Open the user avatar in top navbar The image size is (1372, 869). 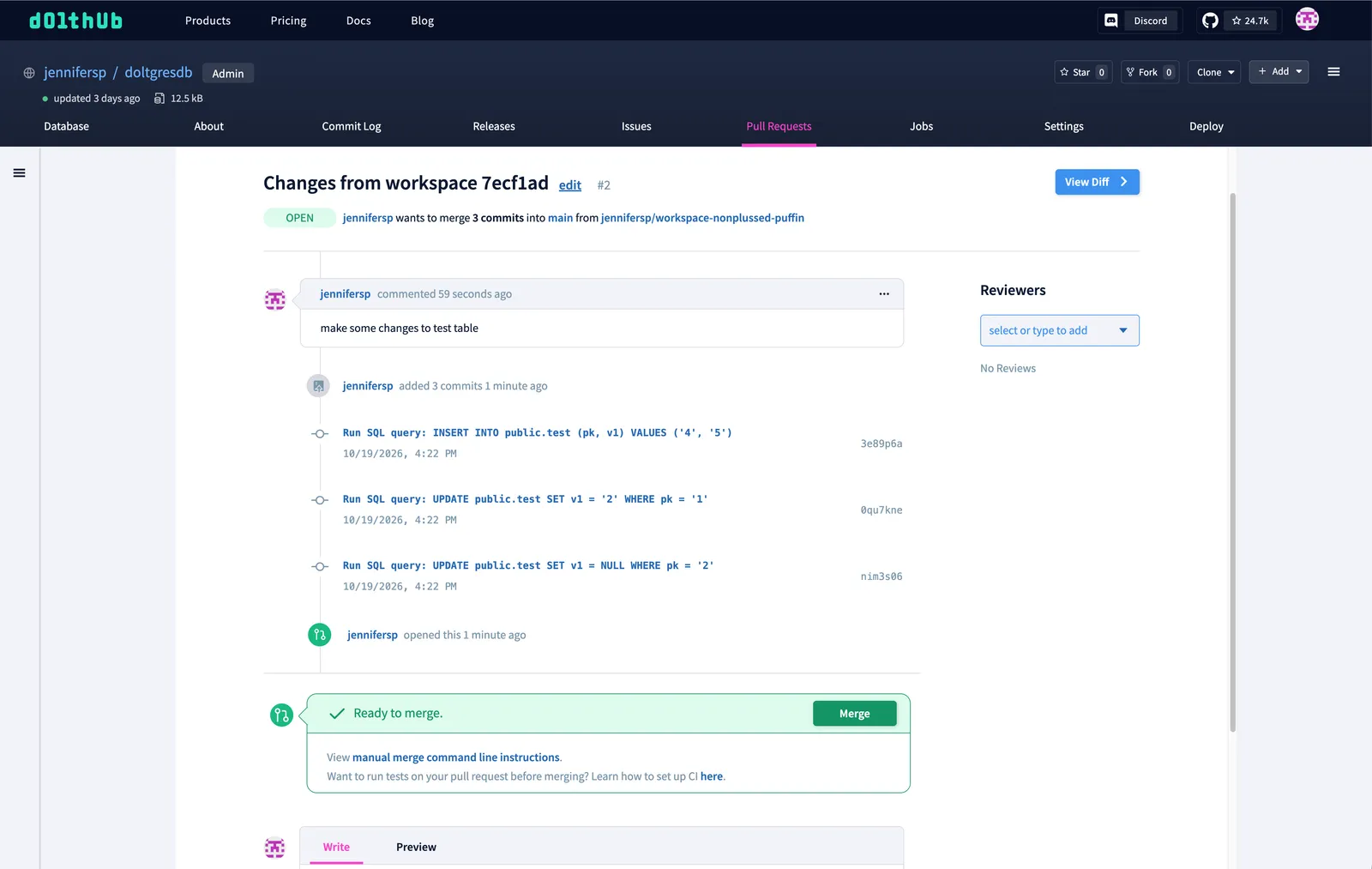point(1307,19)
